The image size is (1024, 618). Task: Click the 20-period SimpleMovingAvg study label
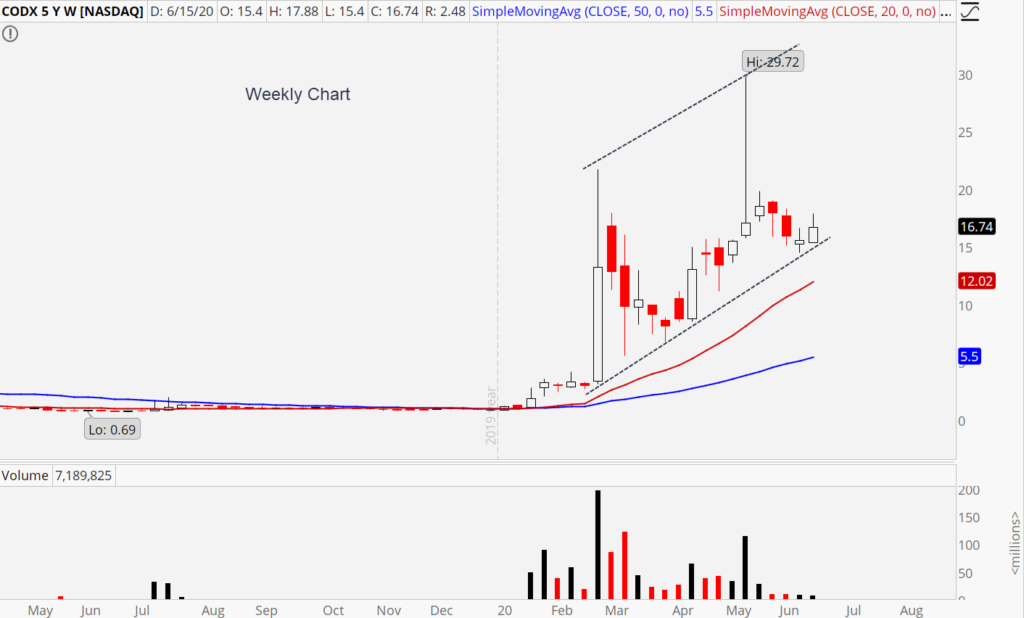click(827, 11)
